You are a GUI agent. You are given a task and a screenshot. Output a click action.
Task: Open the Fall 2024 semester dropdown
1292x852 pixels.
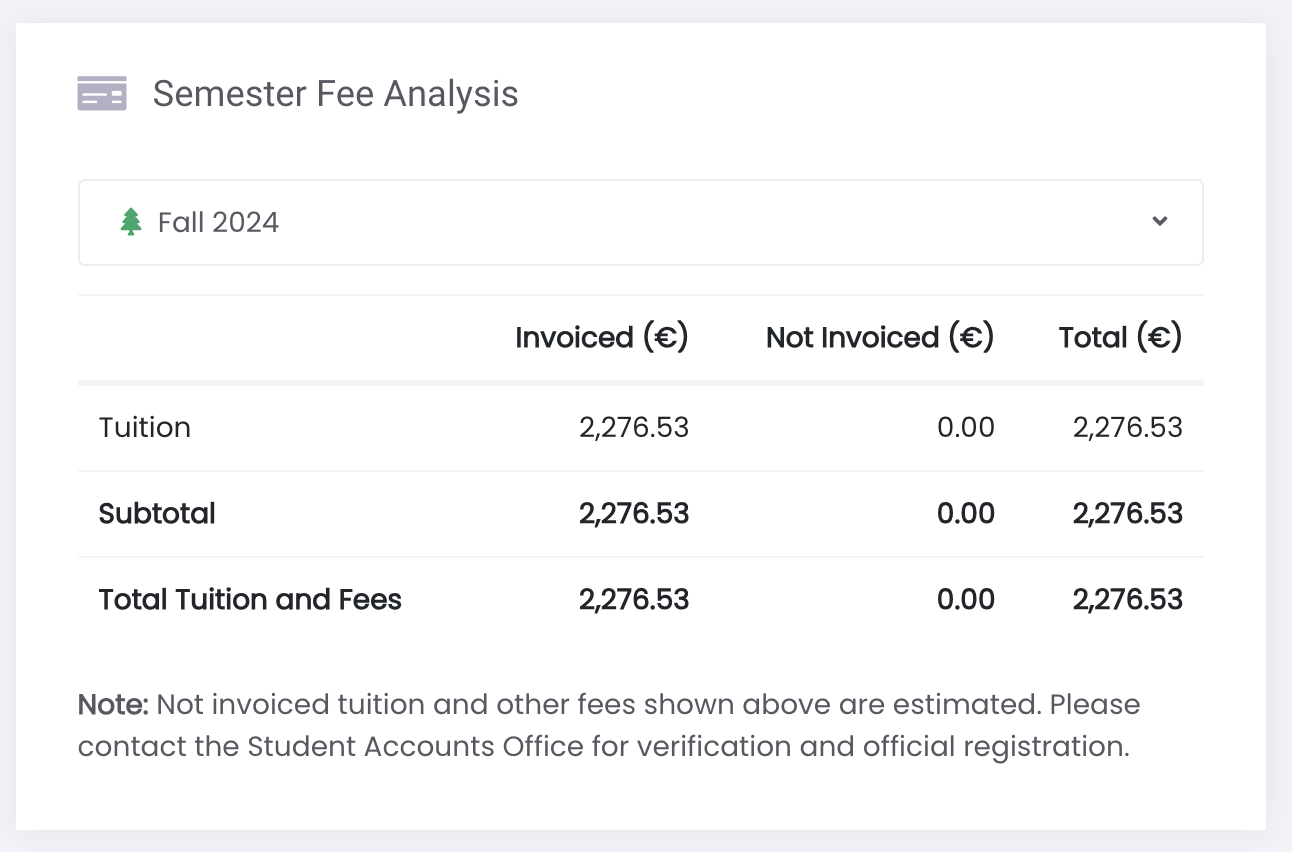pos(640,222)
